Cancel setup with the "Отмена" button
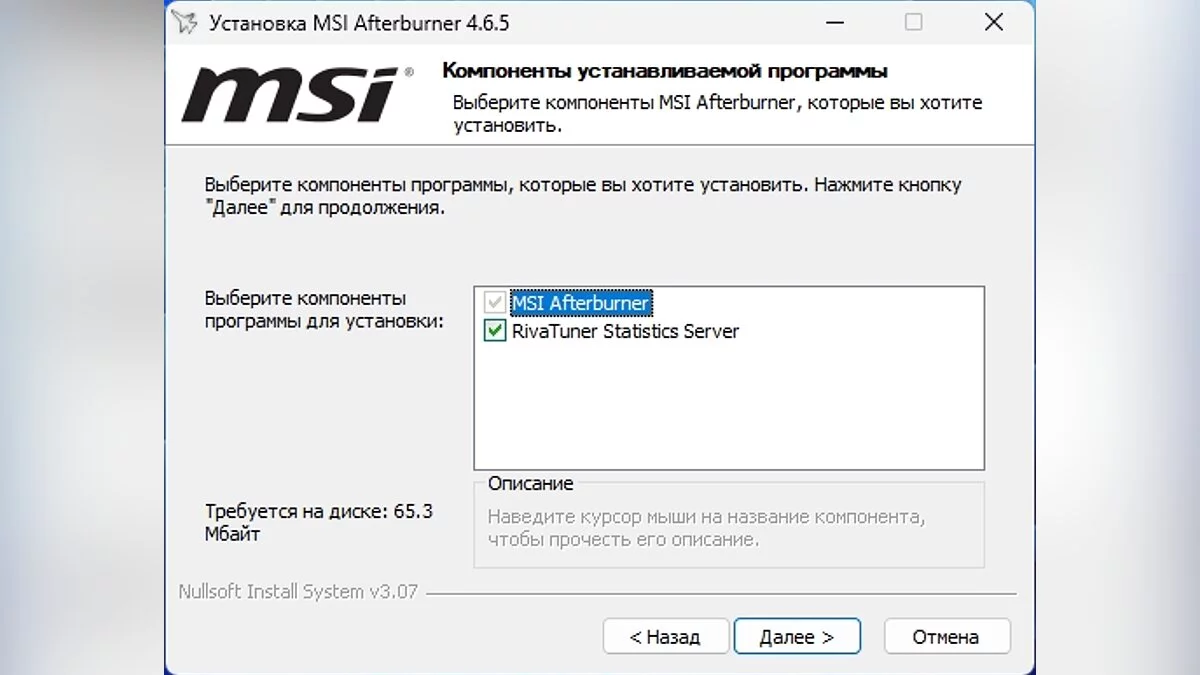The height and width of the screenshot is (675, 1200). pos(946,637)
